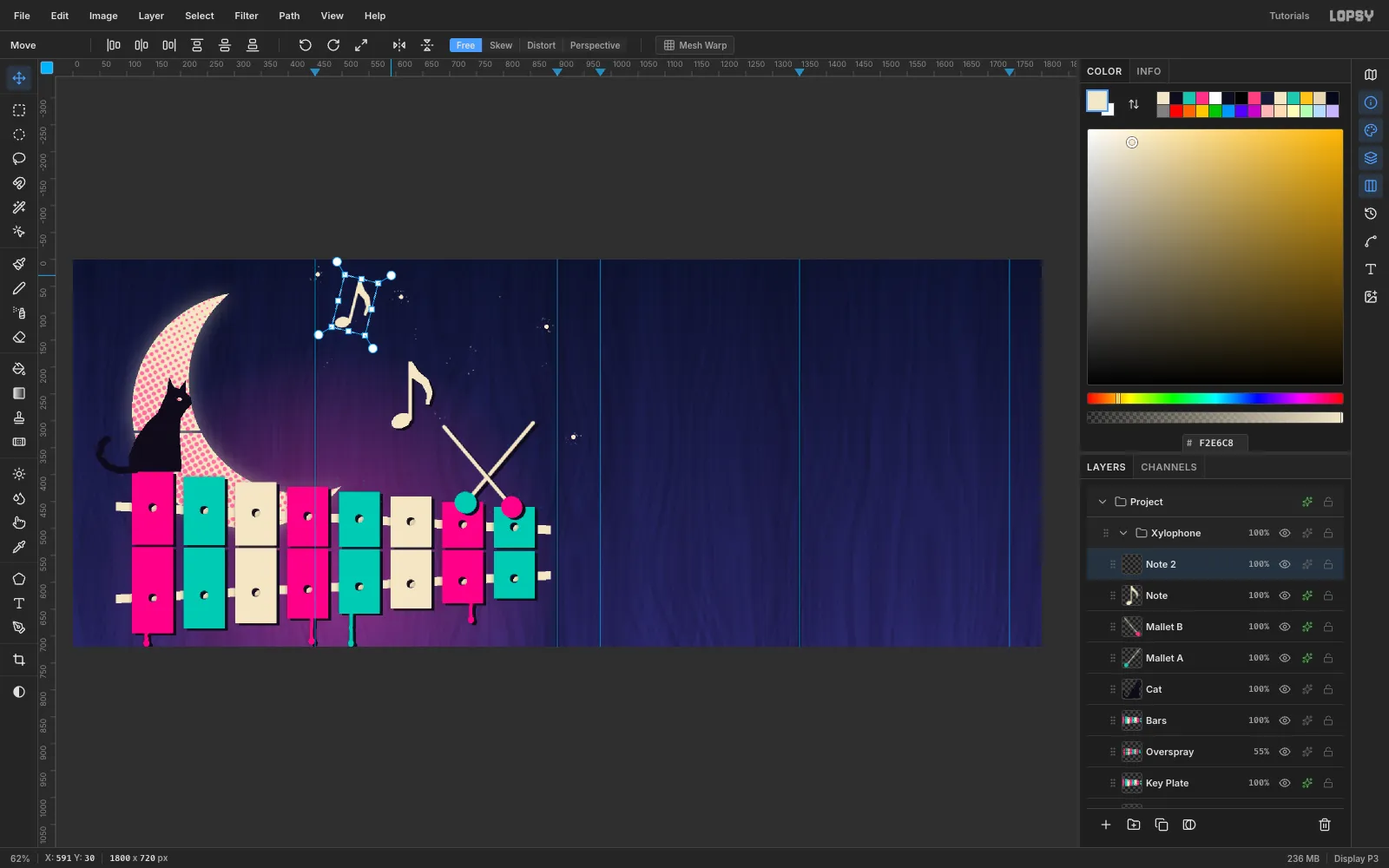
Task: Open the History panel from the right sidebar
Action: pos(1371,214)
